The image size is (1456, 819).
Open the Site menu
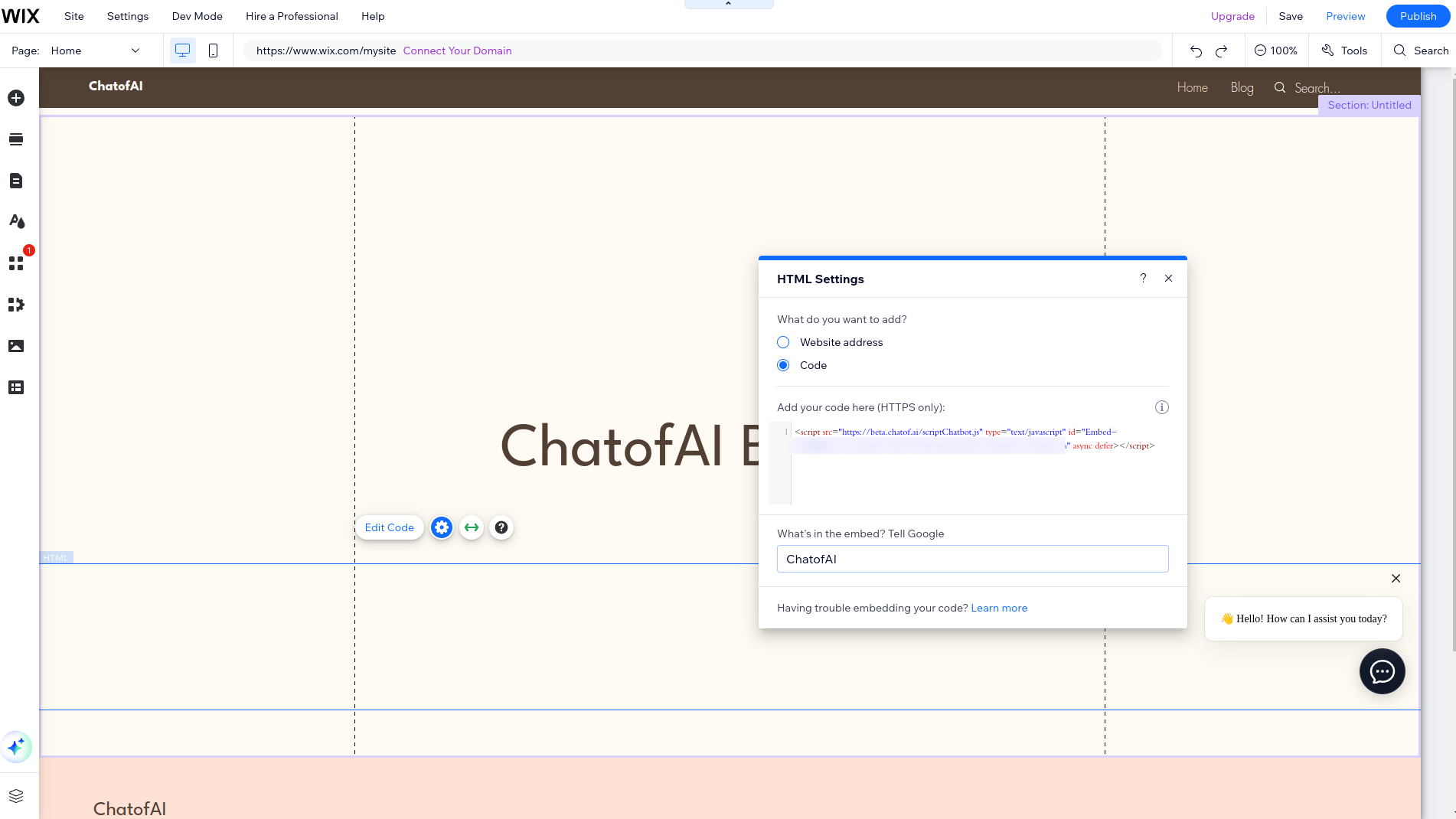pos(74,16)
